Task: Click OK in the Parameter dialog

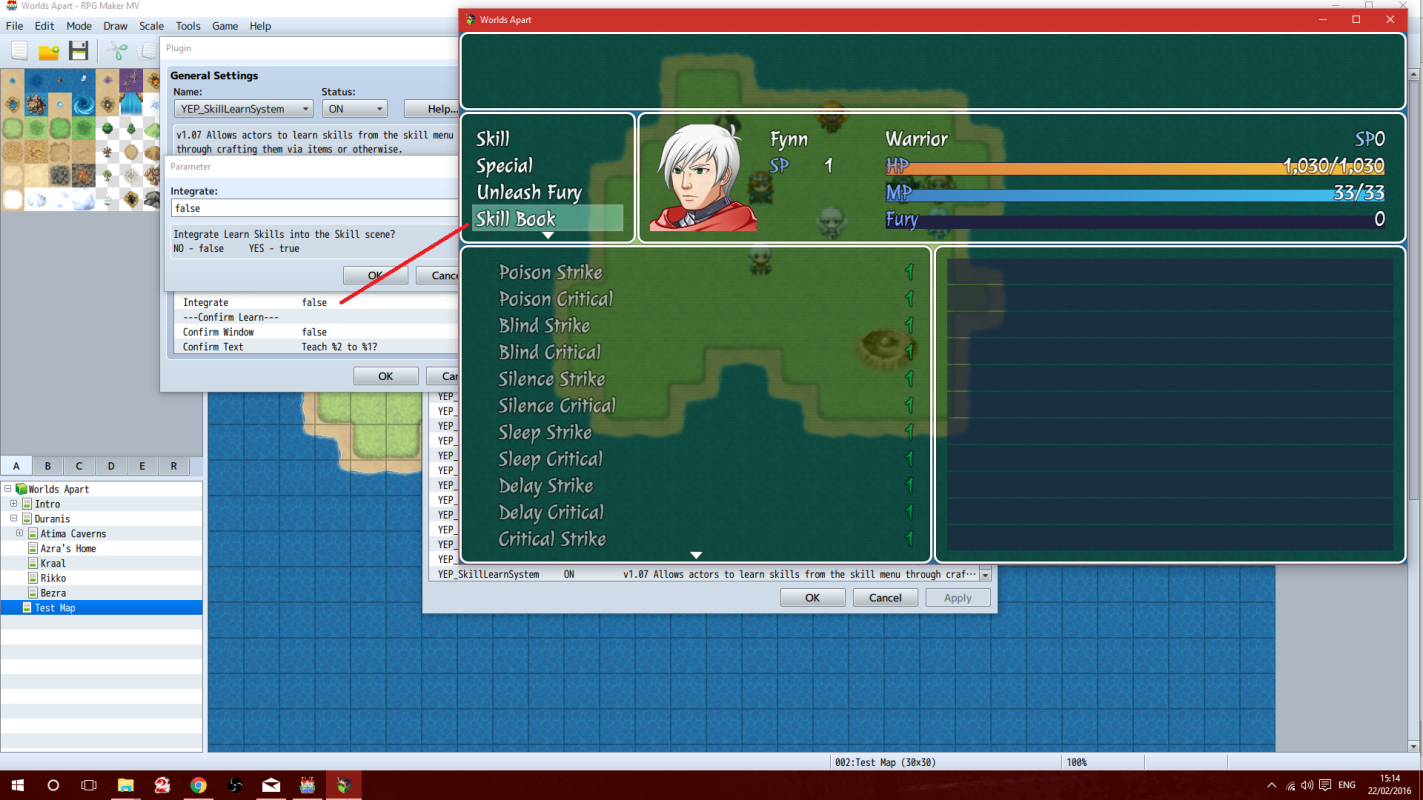Action: [x=375, y=275]
